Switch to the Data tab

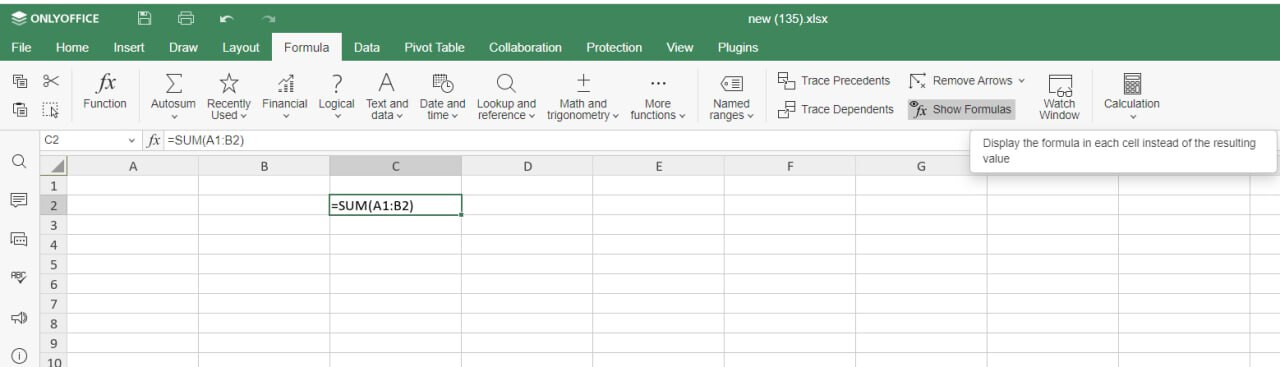[x=367, y=47]
